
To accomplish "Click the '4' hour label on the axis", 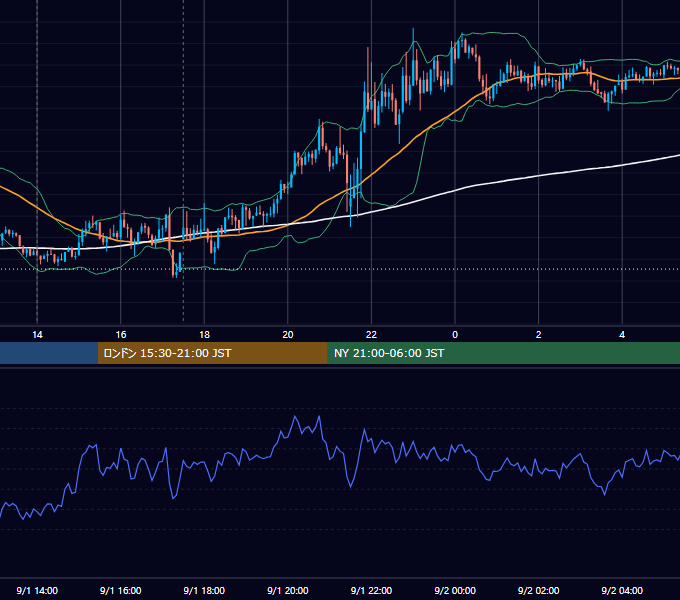I will click(x=622, y=335).
